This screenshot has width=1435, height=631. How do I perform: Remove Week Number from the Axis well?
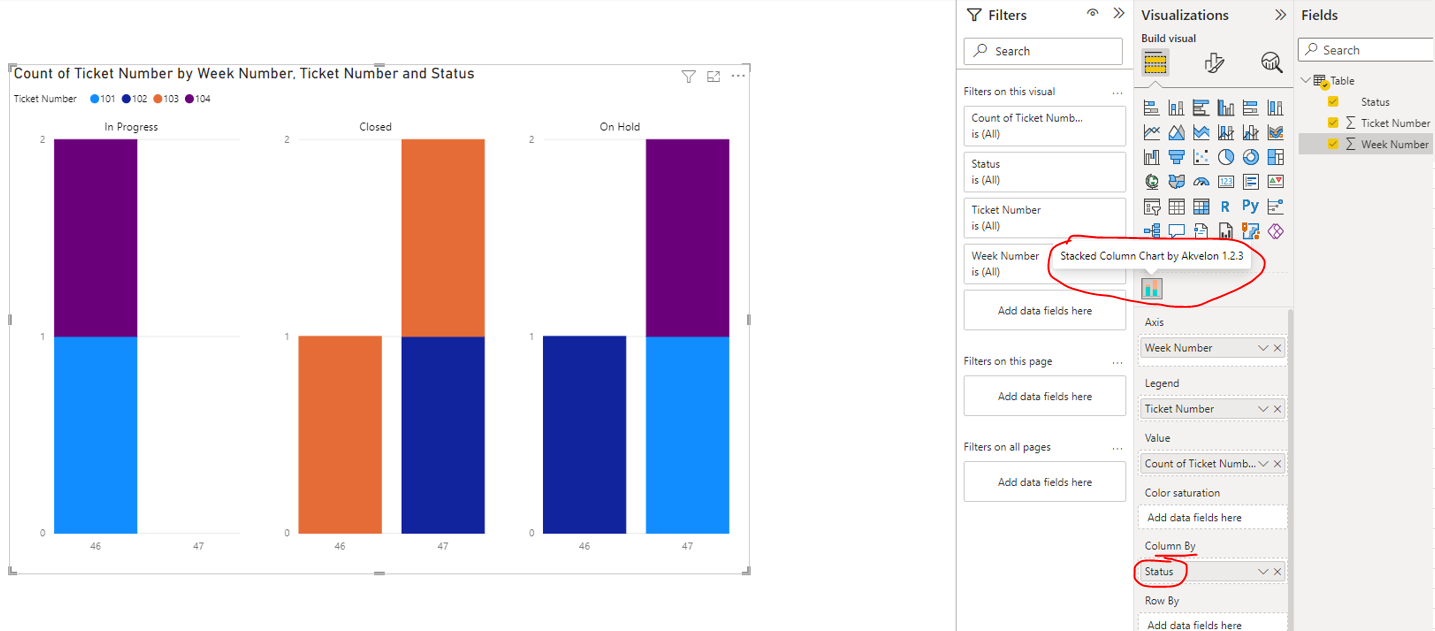coord(1278,348)
